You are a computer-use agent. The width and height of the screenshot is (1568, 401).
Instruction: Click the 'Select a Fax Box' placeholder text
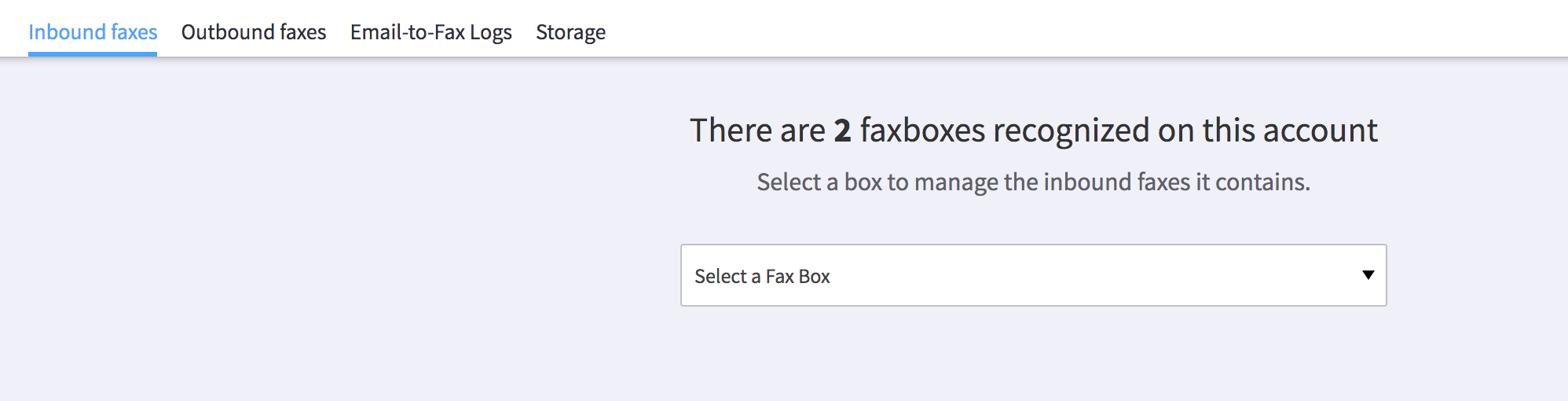click(x=762, y=276)
